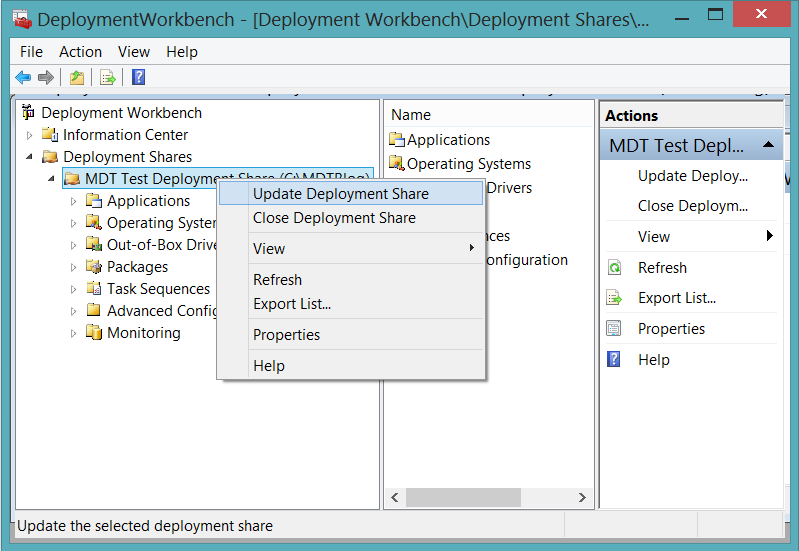Select Information Center label in the tree

125,135
